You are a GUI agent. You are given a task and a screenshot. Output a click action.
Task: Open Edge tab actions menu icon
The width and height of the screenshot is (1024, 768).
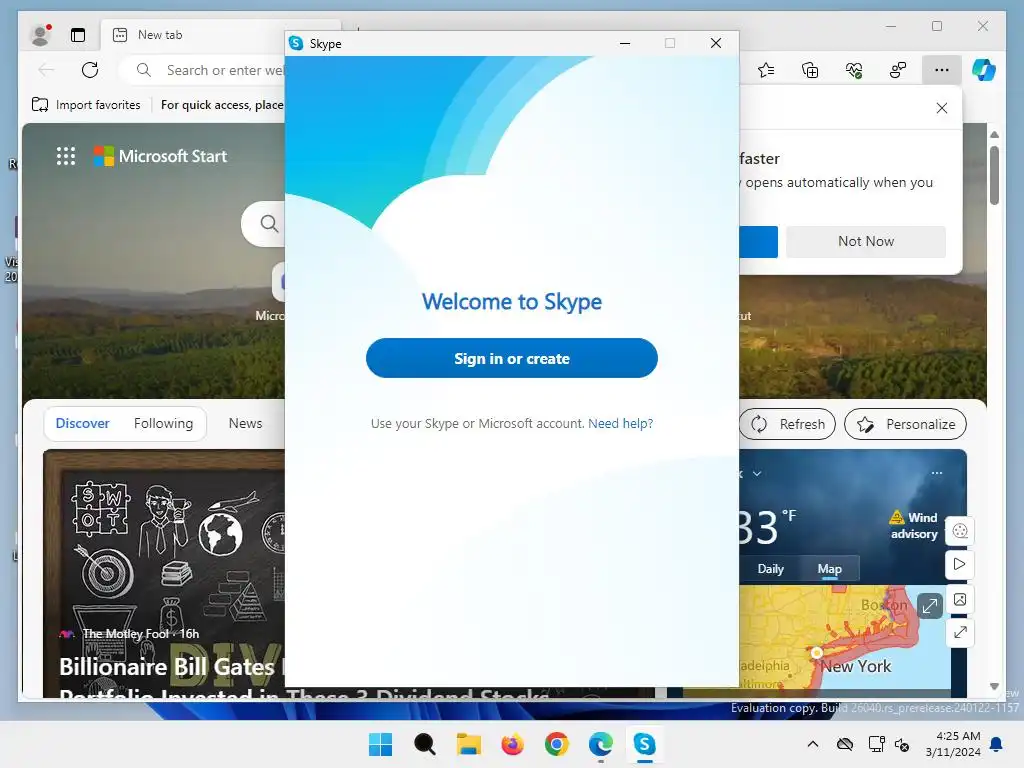(78, 35)
